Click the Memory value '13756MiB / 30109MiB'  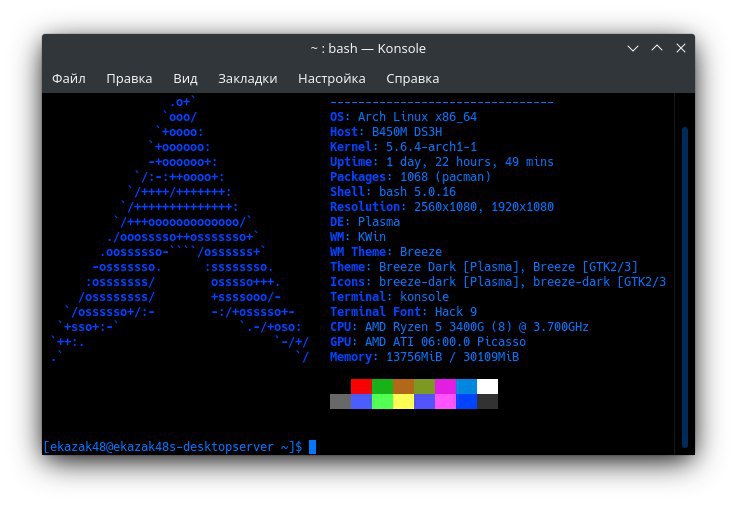point(453,357)
